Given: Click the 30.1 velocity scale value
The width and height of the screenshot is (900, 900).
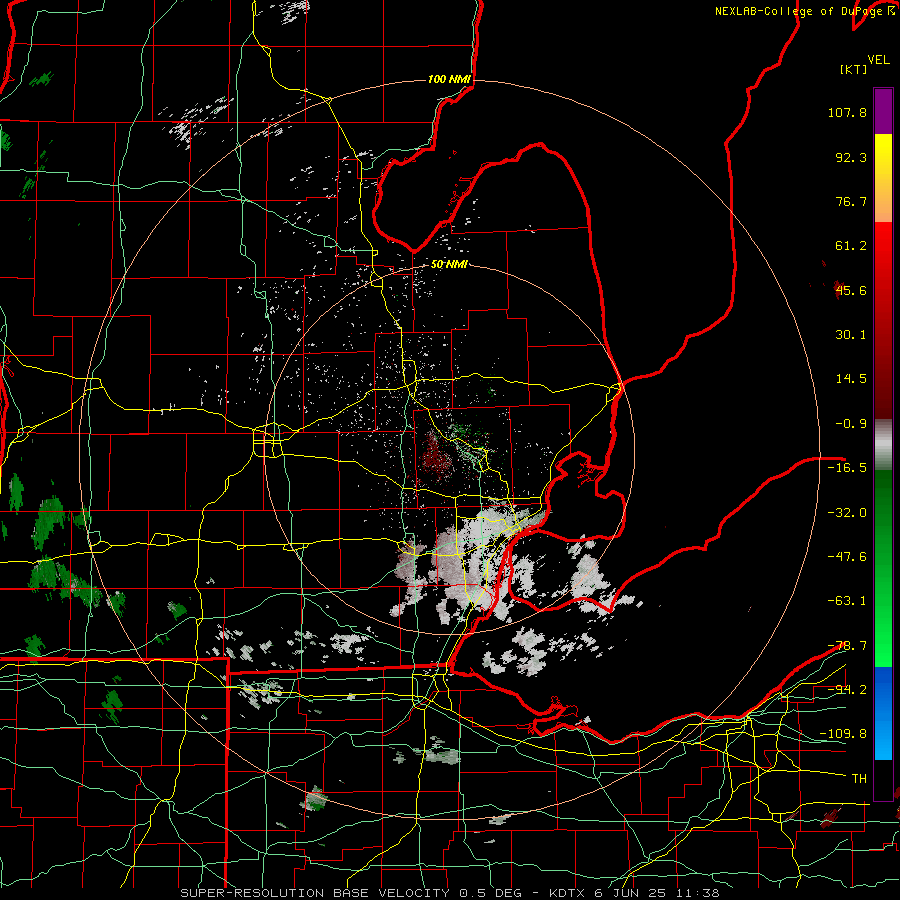Looking at the screenshot, I should 851,335.
